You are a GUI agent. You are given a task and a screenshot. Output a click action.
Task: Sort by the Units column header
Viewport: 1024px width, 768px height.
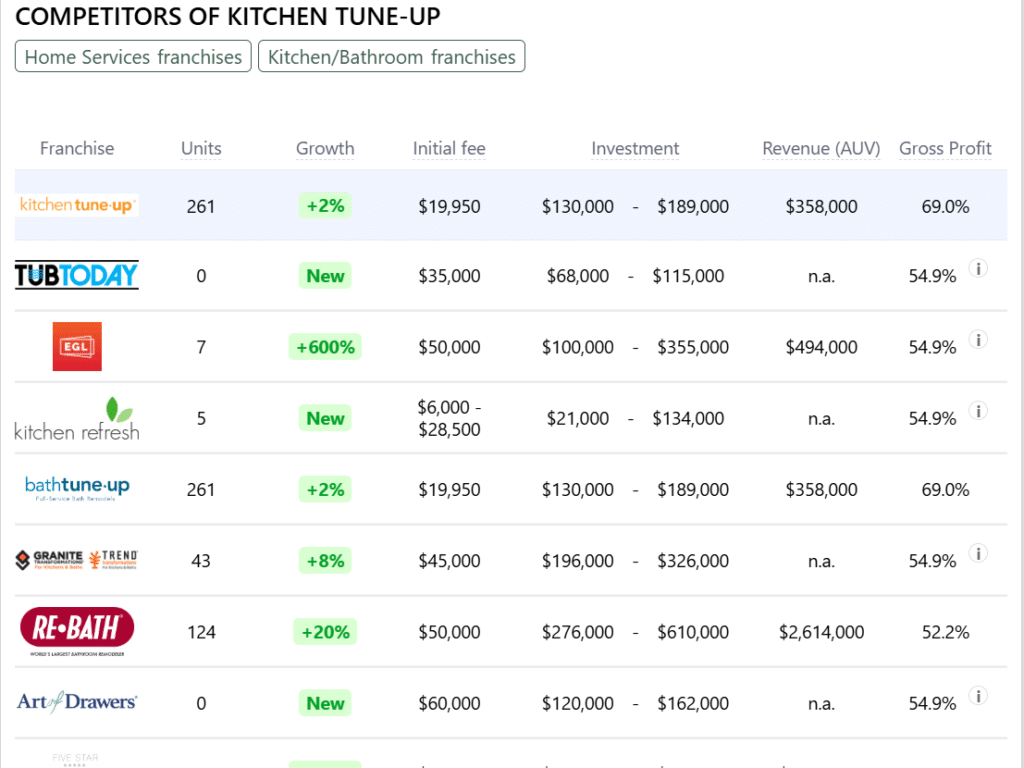point(201,148)
